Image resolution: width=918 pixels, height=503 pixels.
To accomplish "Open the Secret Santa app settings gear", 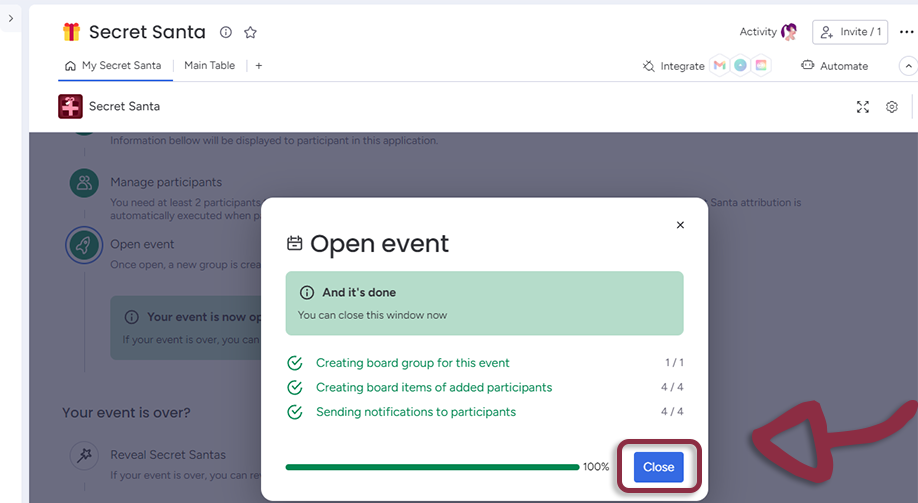I will pyautogui.click(x=892, y=107).
